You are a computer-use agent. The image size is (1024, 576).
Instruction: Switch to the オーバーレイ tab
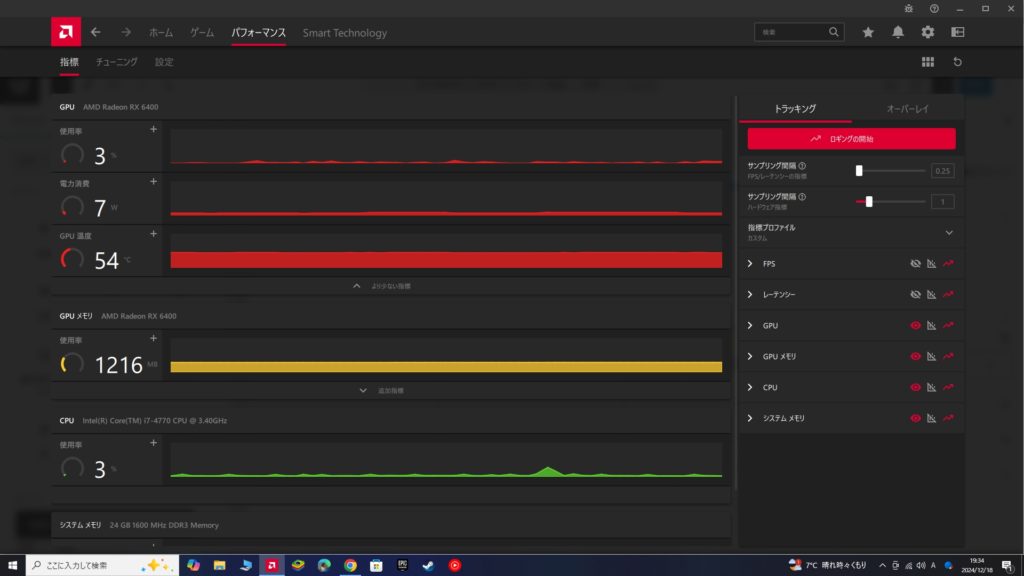pos(907,108)
